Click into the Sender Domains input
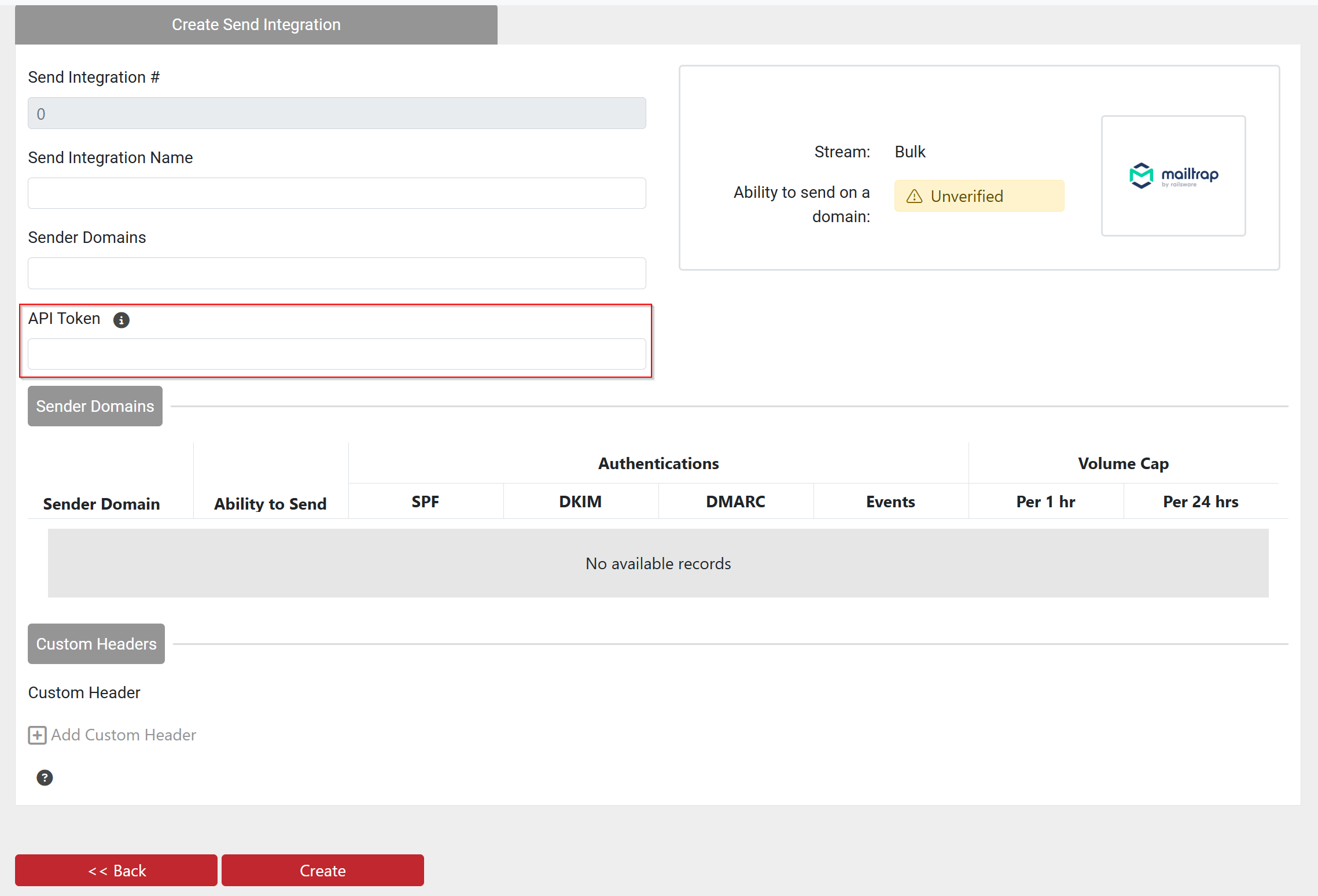The image size is (1318, 896). pyautogui.click(x=337, y=273)
